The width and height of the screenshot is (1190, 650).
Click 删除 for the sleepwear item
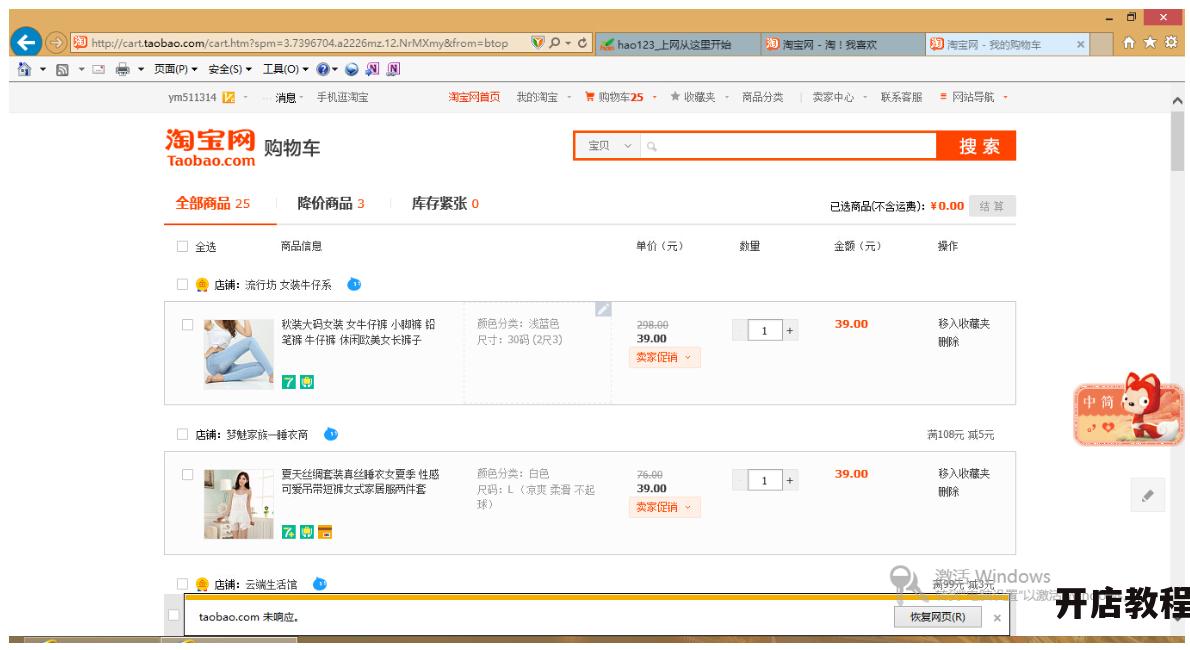tap(949, 491)
